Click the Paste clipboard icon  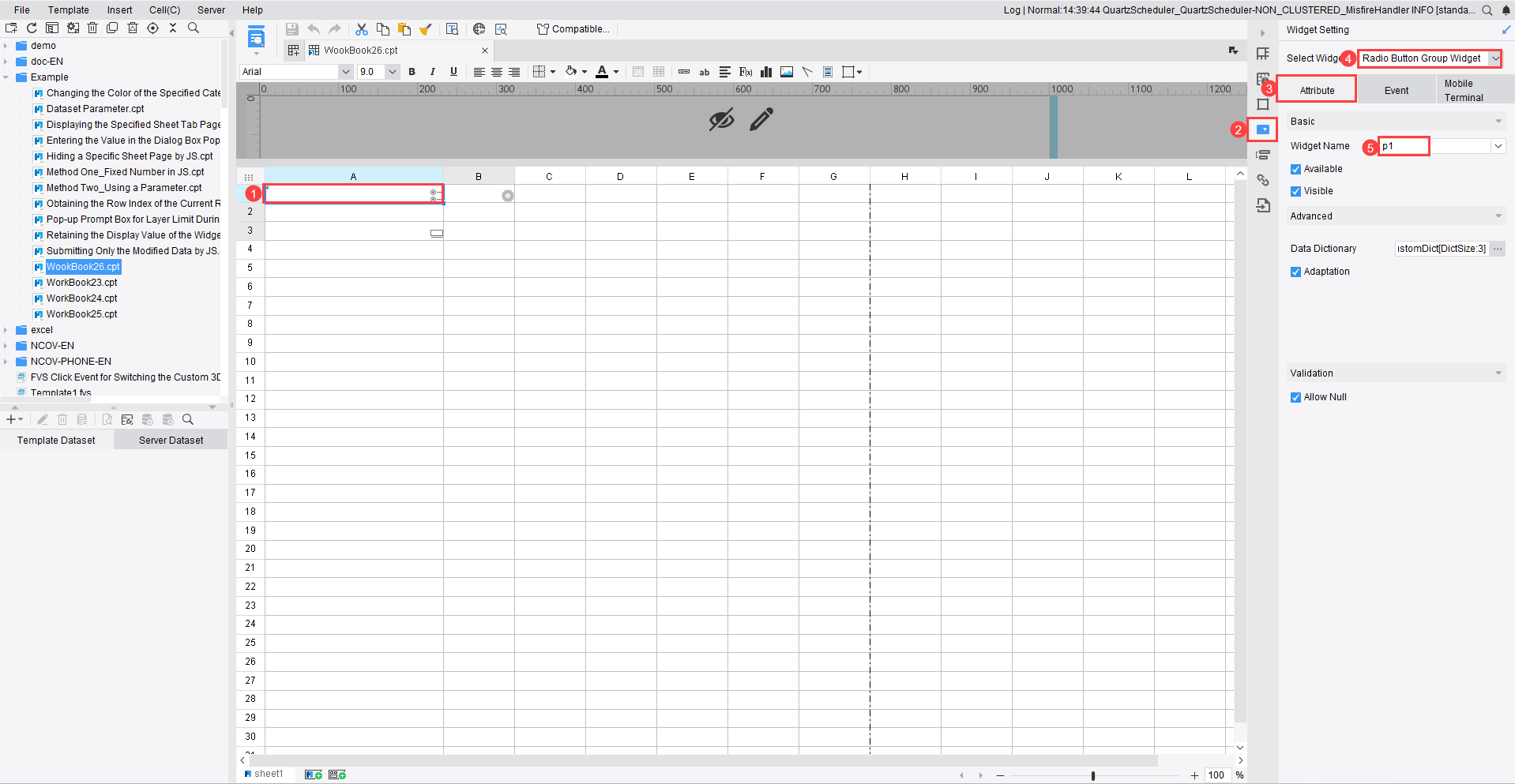click(404, 29)
